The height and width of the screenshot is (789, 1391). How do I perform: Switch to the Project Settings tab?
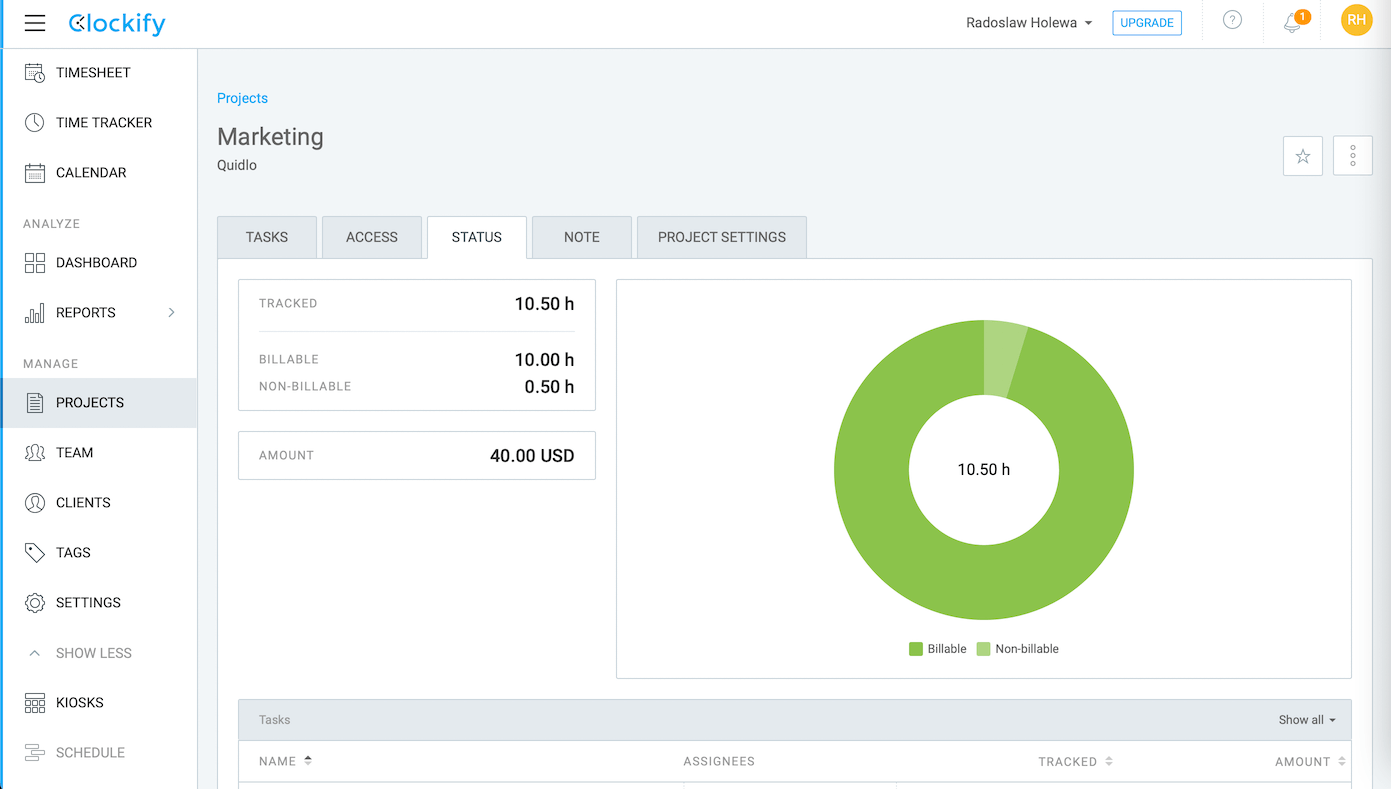coord(721,237)
